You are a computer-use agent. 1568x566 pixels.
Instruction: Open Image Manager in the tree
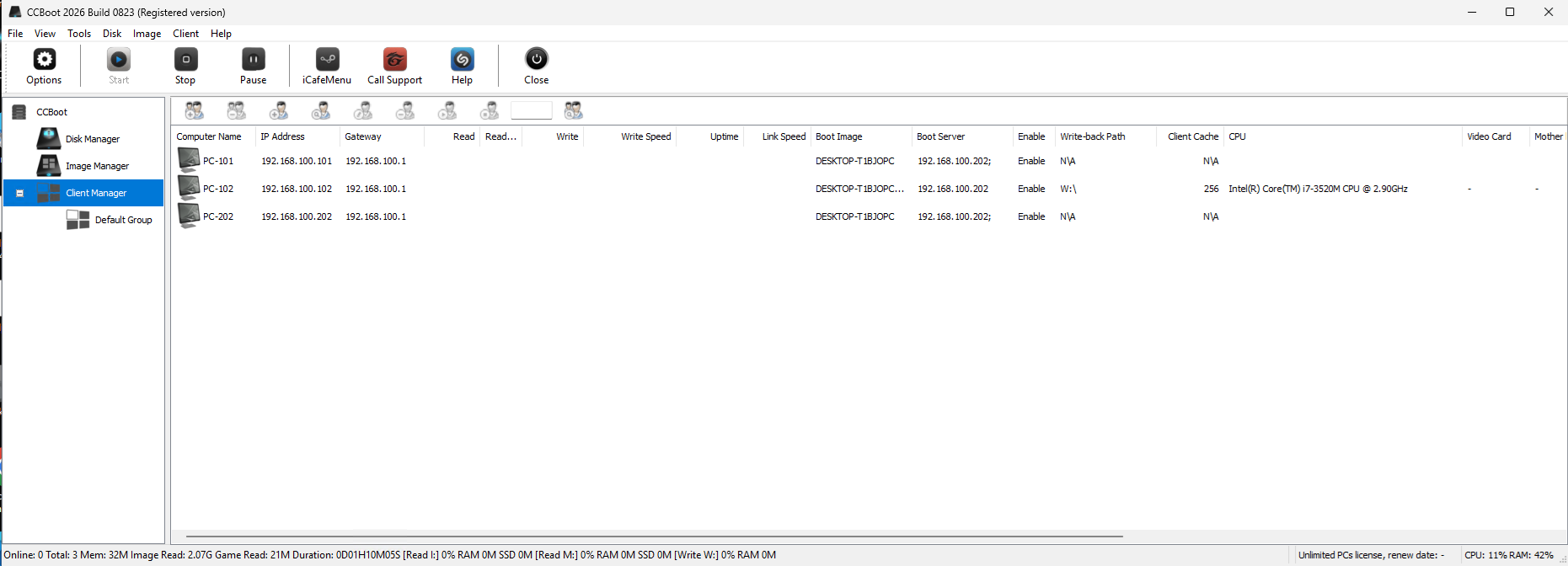(x=97, y=166)
